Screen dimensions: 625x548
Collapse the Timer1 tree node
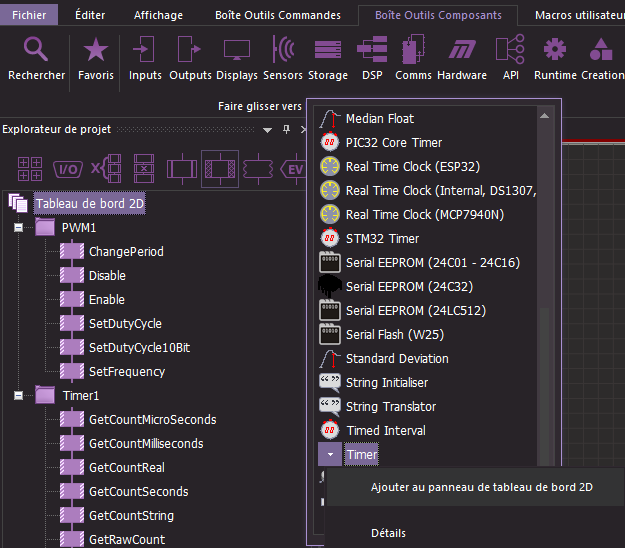[x=18, y=395]
